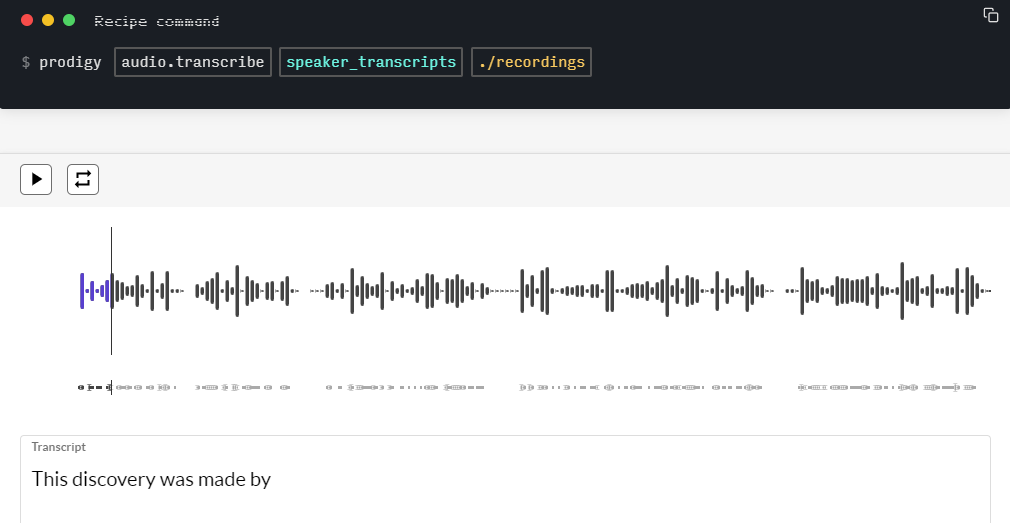Jump to end of minimap overview waveform
The image size is (1010, 523).
(972, 387)
